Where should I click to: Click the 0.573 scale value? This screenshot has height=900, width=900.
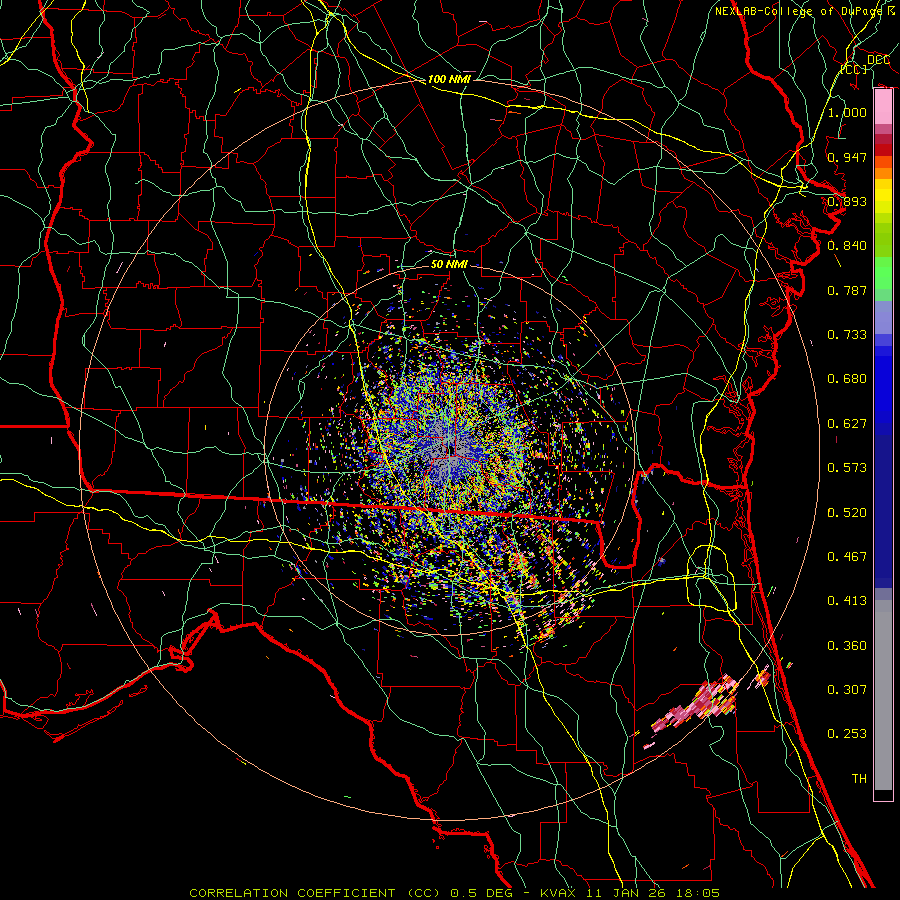point(847,468)
